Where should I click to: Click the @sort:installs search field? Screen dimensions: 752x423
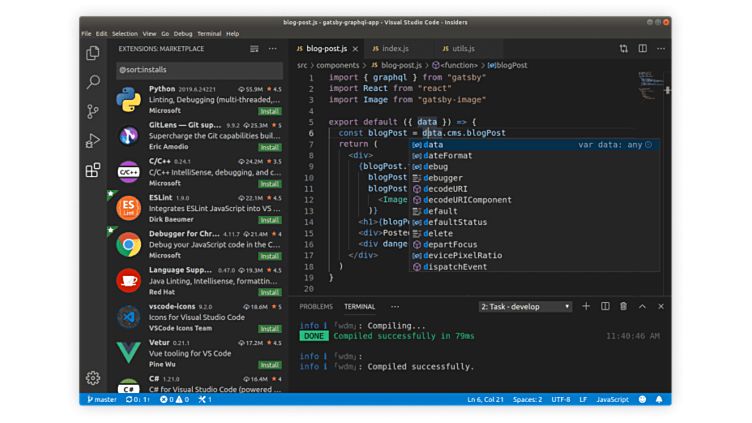coord(200,70)
